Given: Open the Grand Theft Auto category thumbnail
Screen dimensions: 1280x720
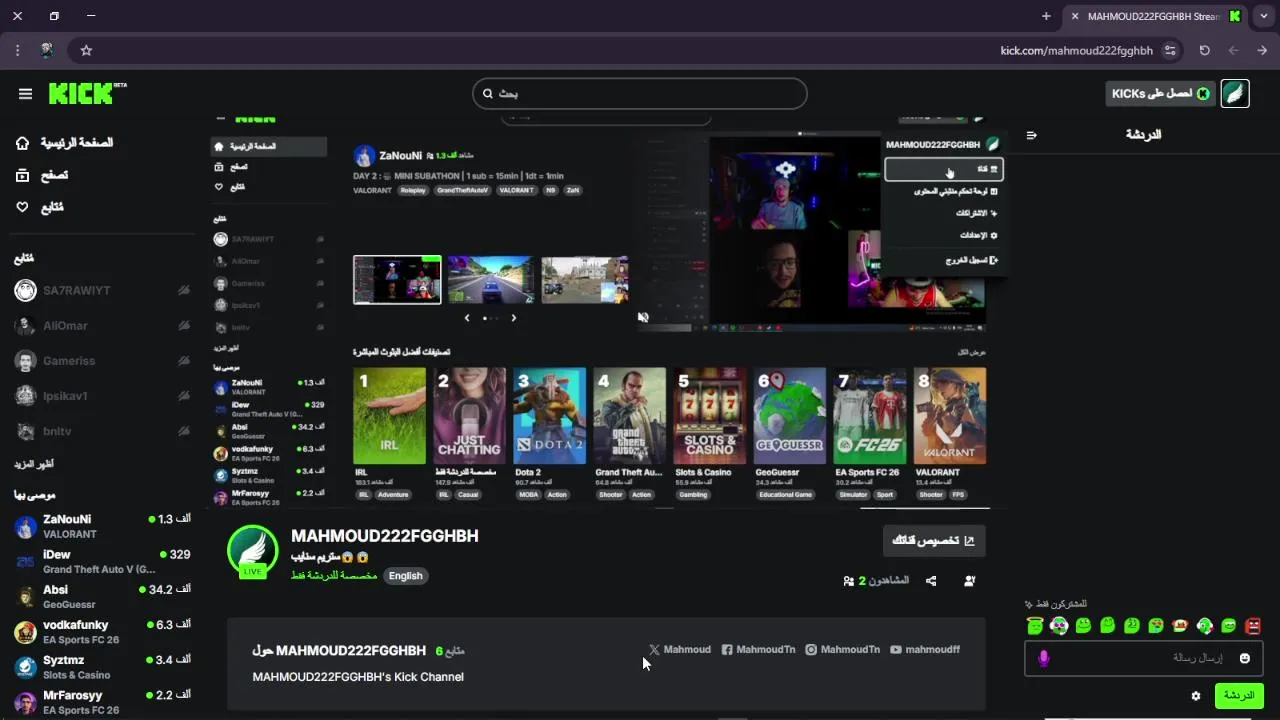Looking at the screenshot, I should pos(629,416).
